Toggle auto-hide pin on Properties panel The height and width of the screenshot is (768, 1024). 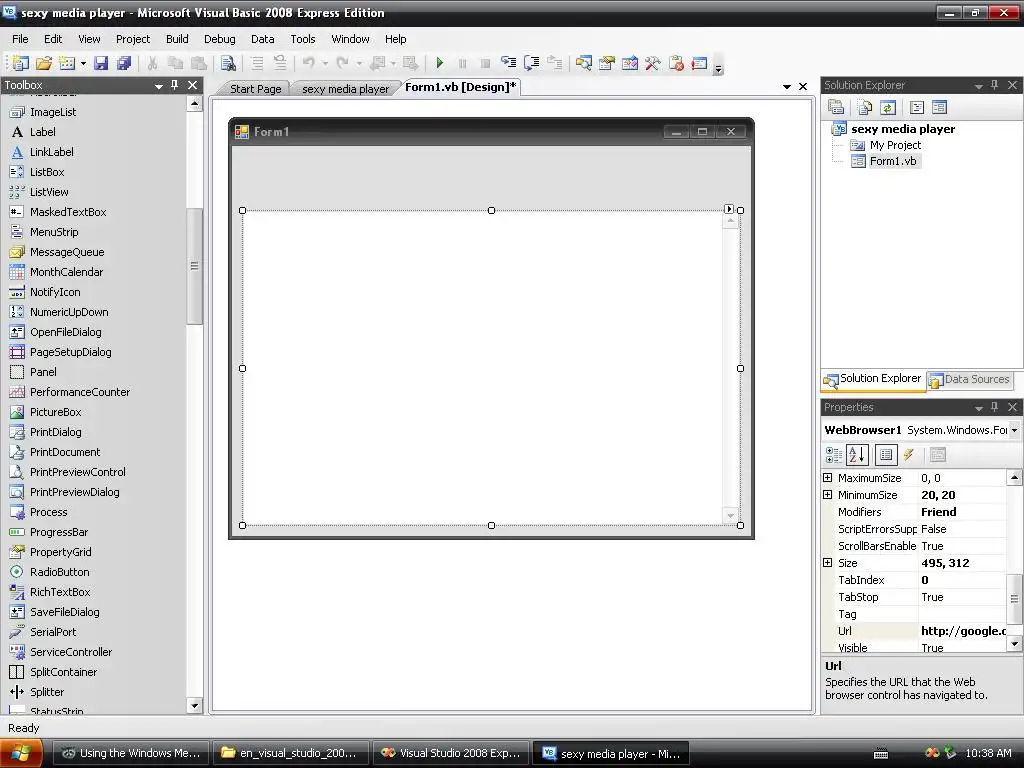tap(995, 407)
